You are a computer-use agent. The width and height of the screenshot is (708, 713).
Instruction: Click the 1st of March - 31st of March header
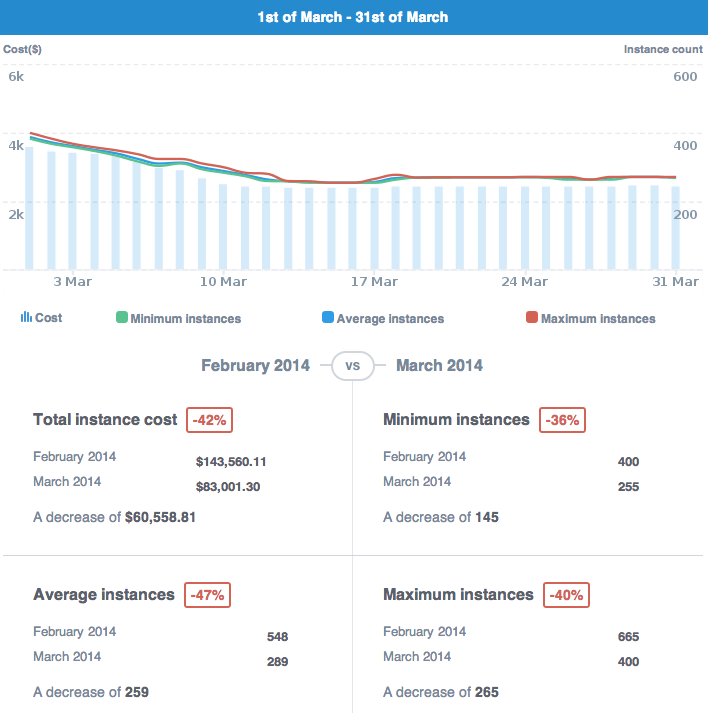(353, 17)
